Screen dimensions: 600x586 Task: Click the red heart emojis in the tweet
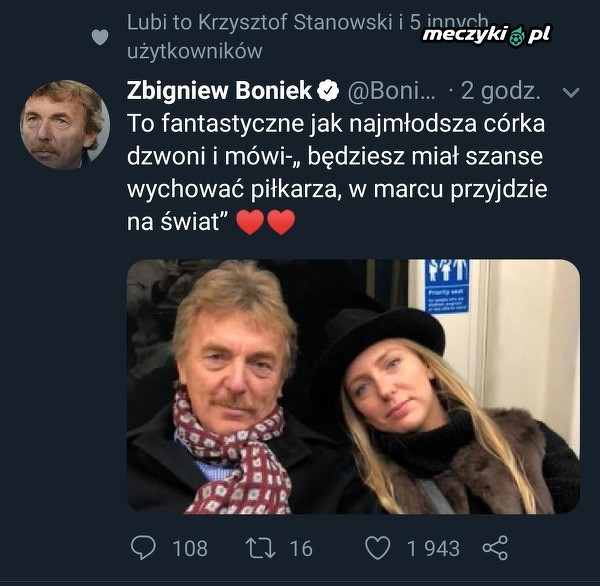tap(266, 222)
